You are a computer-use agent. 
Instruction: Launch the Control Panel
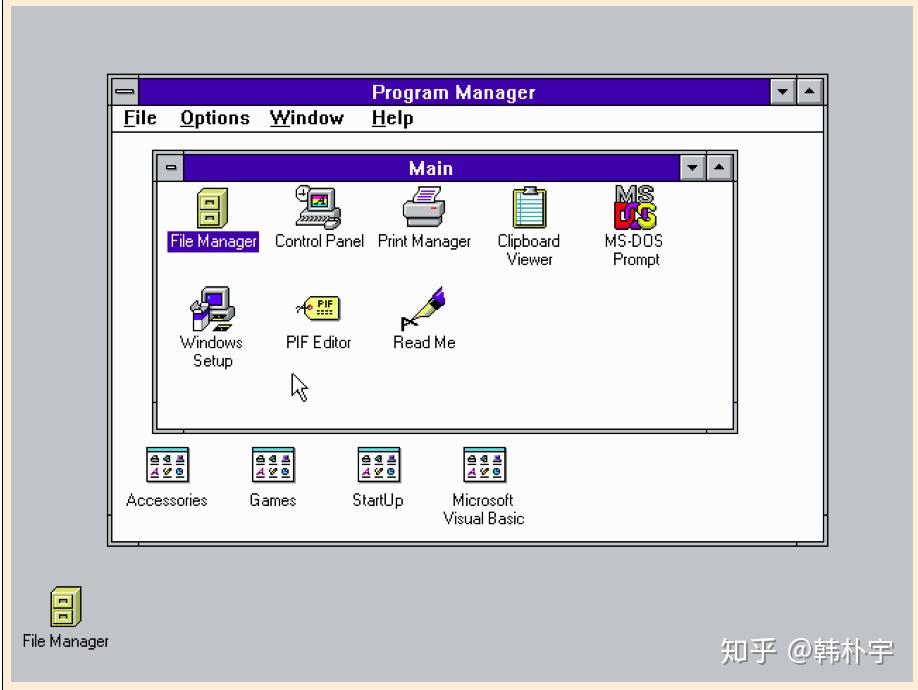pos(319,208)
